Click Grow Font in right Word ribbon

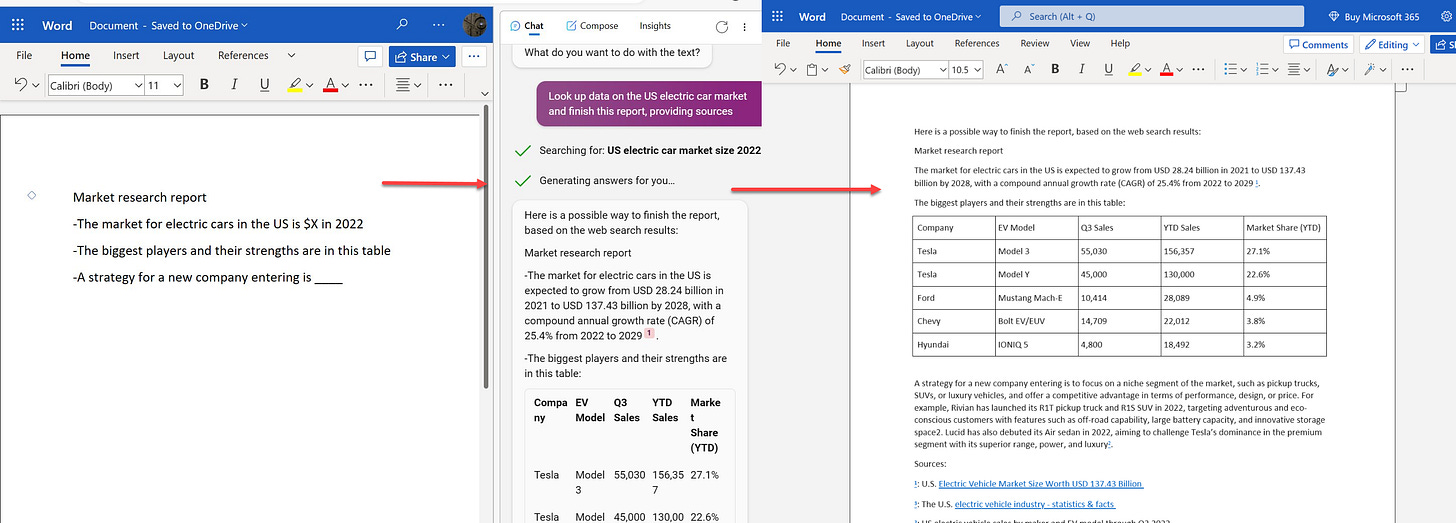pyautogui.click(x=1002, y=69)
